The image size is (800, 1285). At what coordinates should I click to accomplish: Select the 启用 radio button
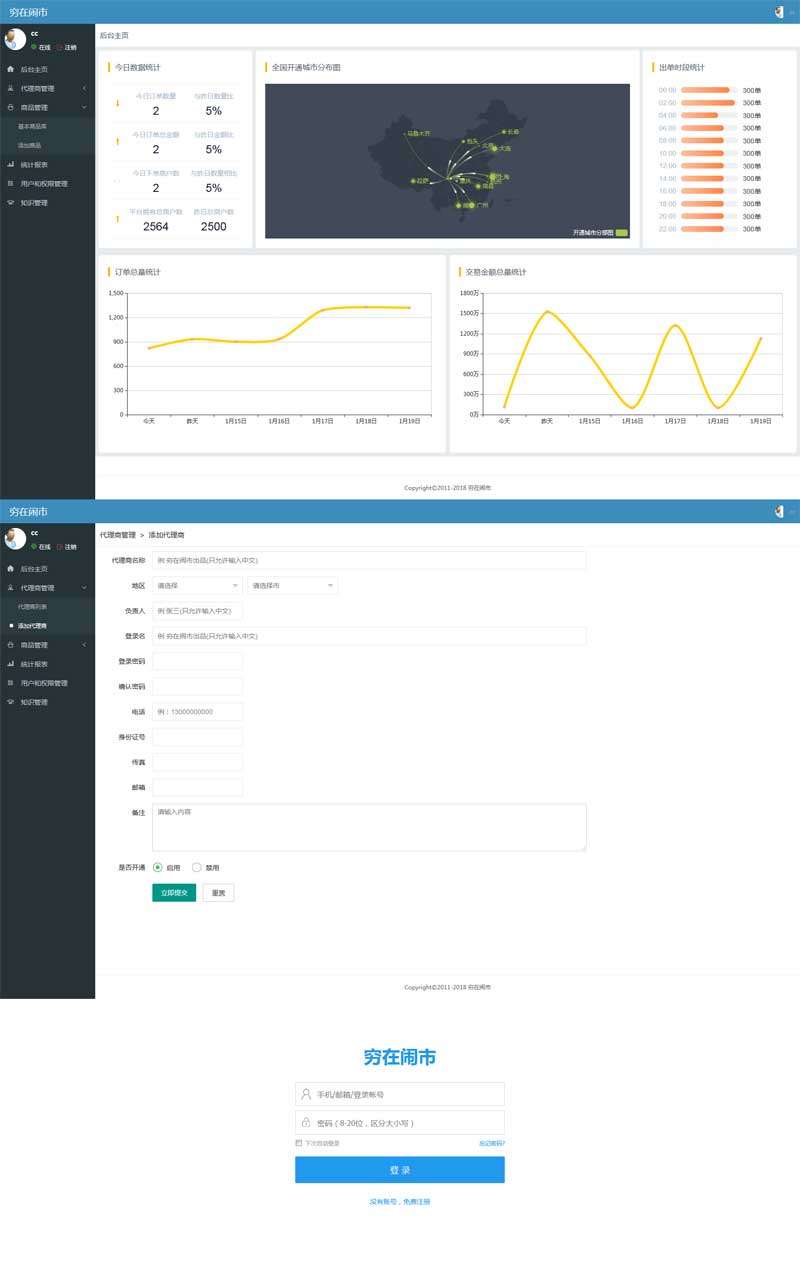click(x=158, y=867)
